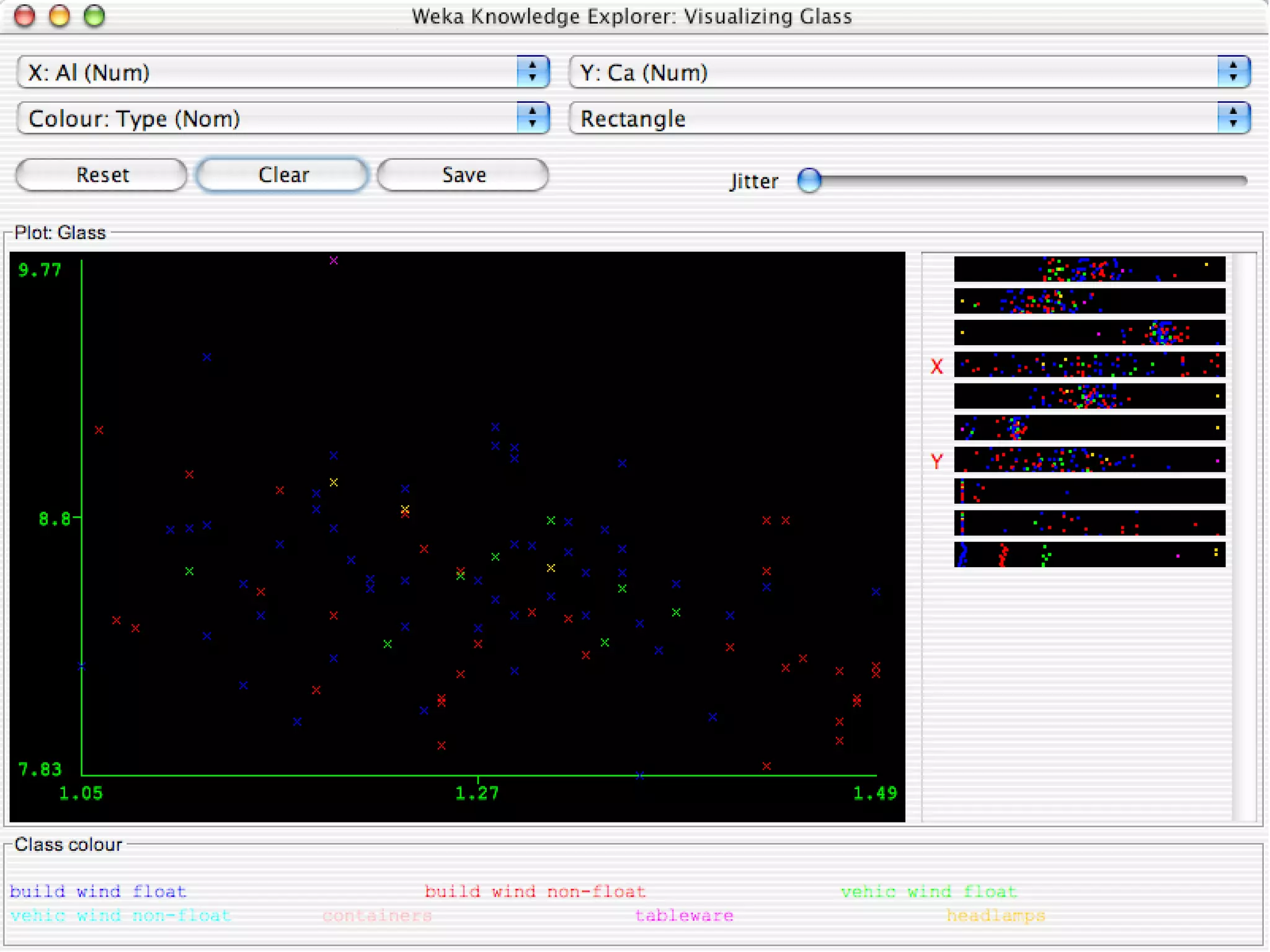Expand the Colour: Type (Nom) dropdown

283,118
